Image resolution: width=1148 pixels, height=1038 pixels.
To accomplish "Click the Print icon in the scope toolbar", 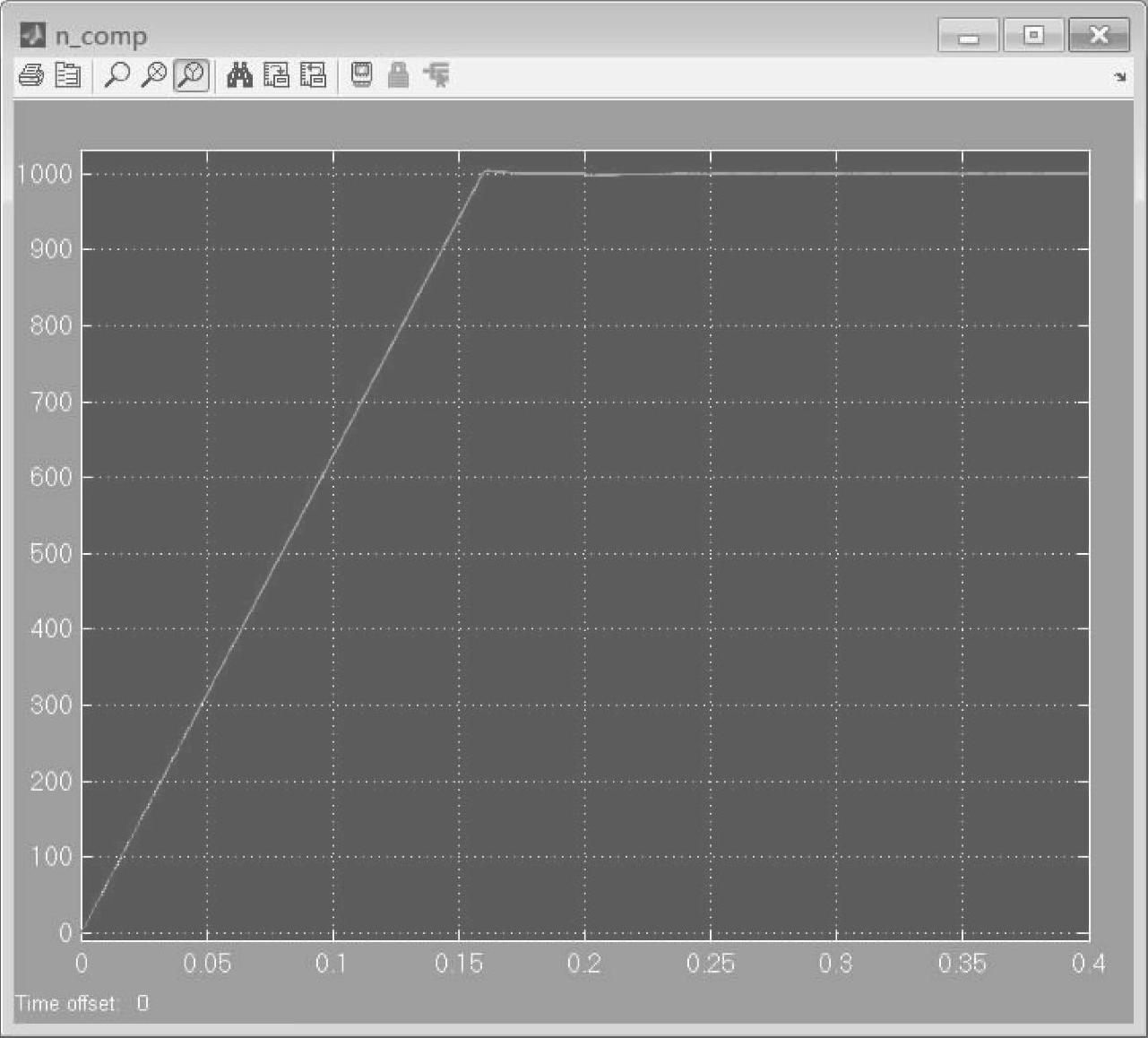I will click(30, 76).
